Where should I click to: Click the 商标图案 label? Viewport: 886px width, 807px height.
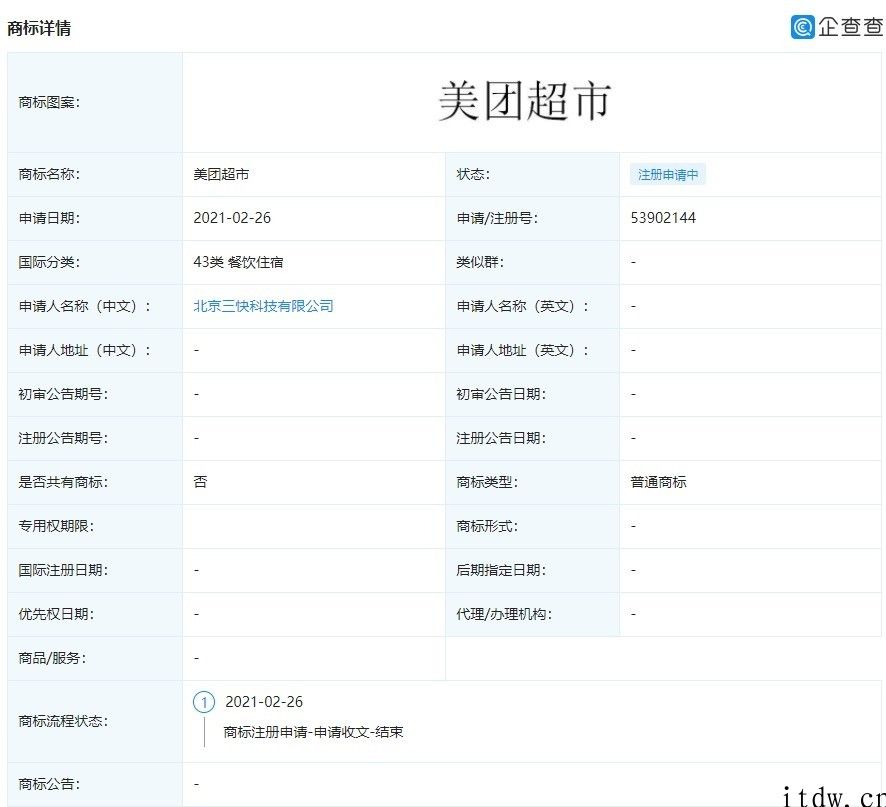[x=49, y=102]
